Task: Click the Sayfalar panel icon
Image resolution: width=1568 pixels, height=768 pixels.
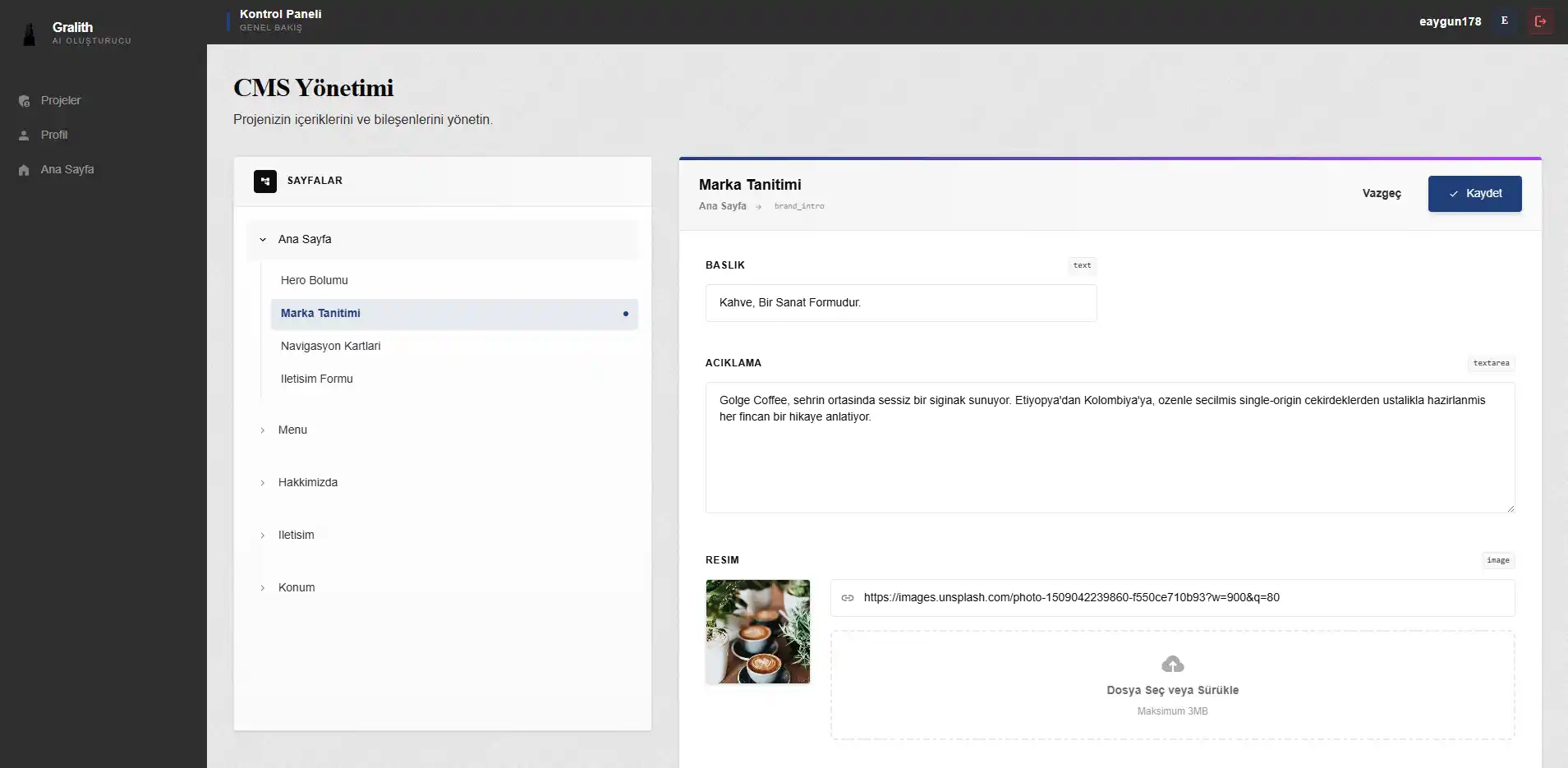Action: (x=265, y=181)
